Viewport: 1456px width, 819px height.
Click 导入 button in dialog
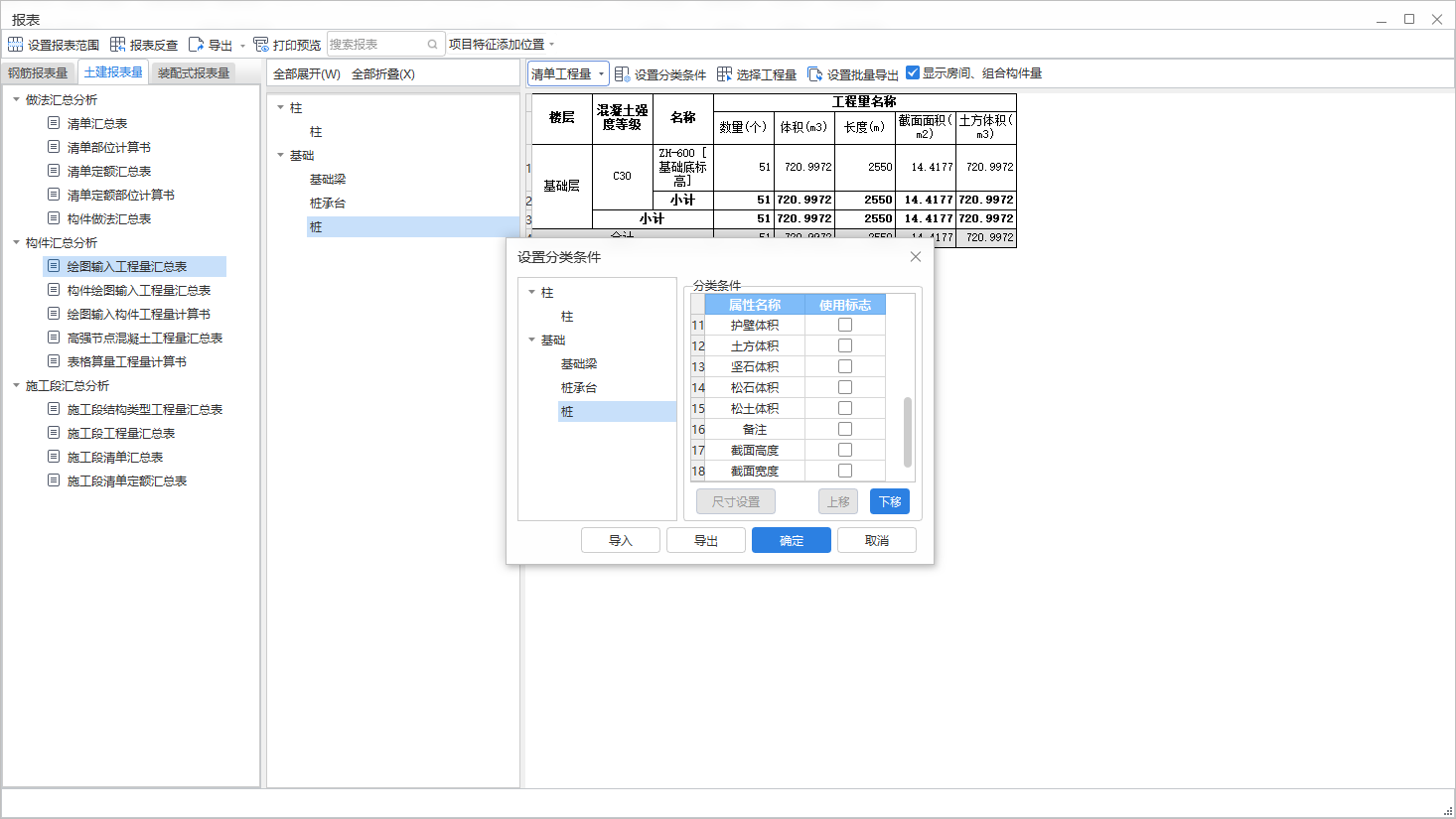click(x=621, y=540)
